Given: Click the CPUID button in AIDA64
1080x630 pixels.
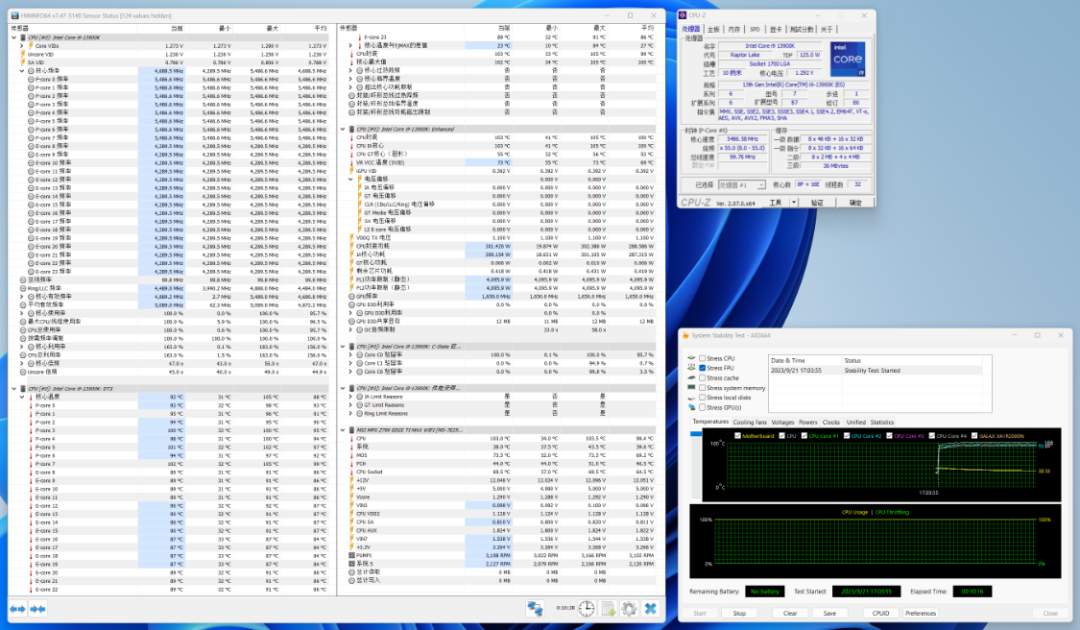Looking at the screenshot, I should [x=880, y=613].
